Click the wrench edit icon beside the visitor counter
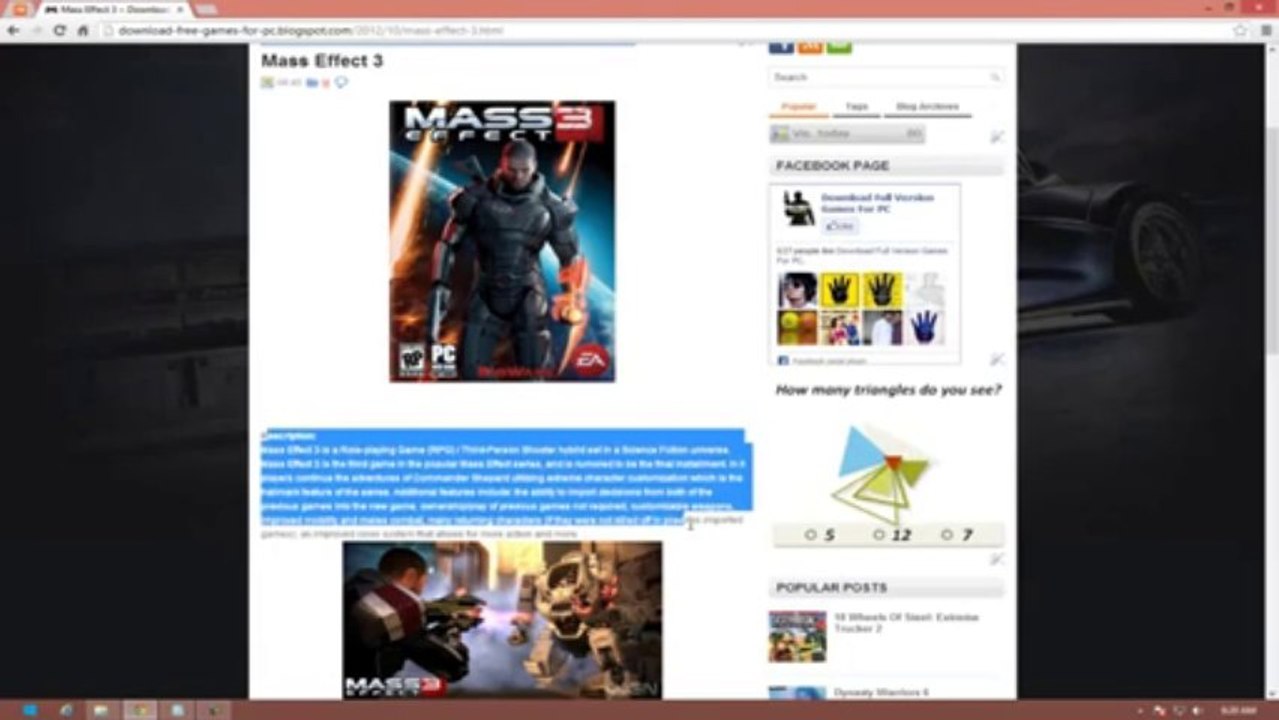Screen dimensions: 1279x720 tap(997, 137)
